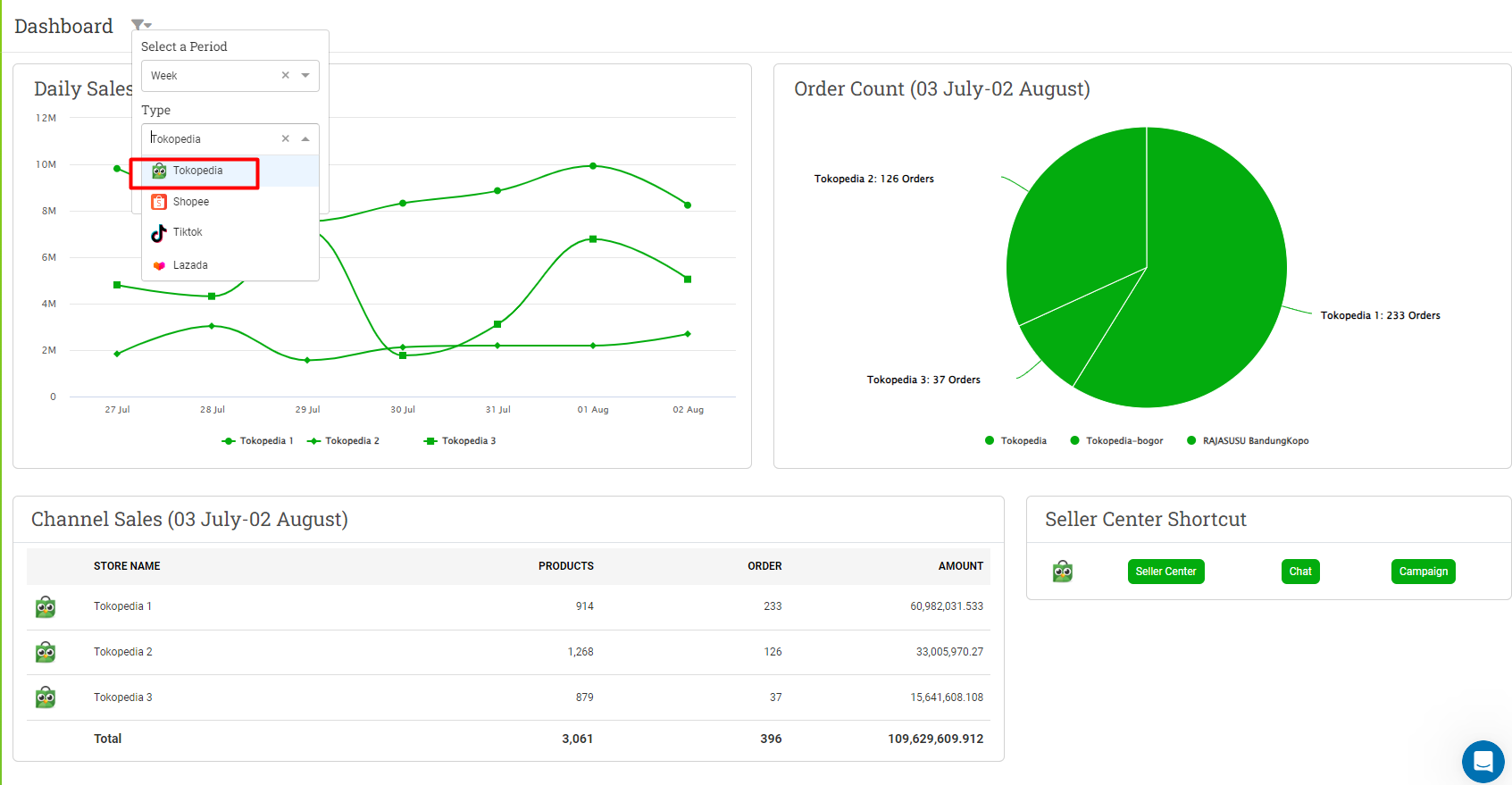The width and height of the screenshot is (1512, 785).
Task: Click products count 1,268
Action: point(581,652)
